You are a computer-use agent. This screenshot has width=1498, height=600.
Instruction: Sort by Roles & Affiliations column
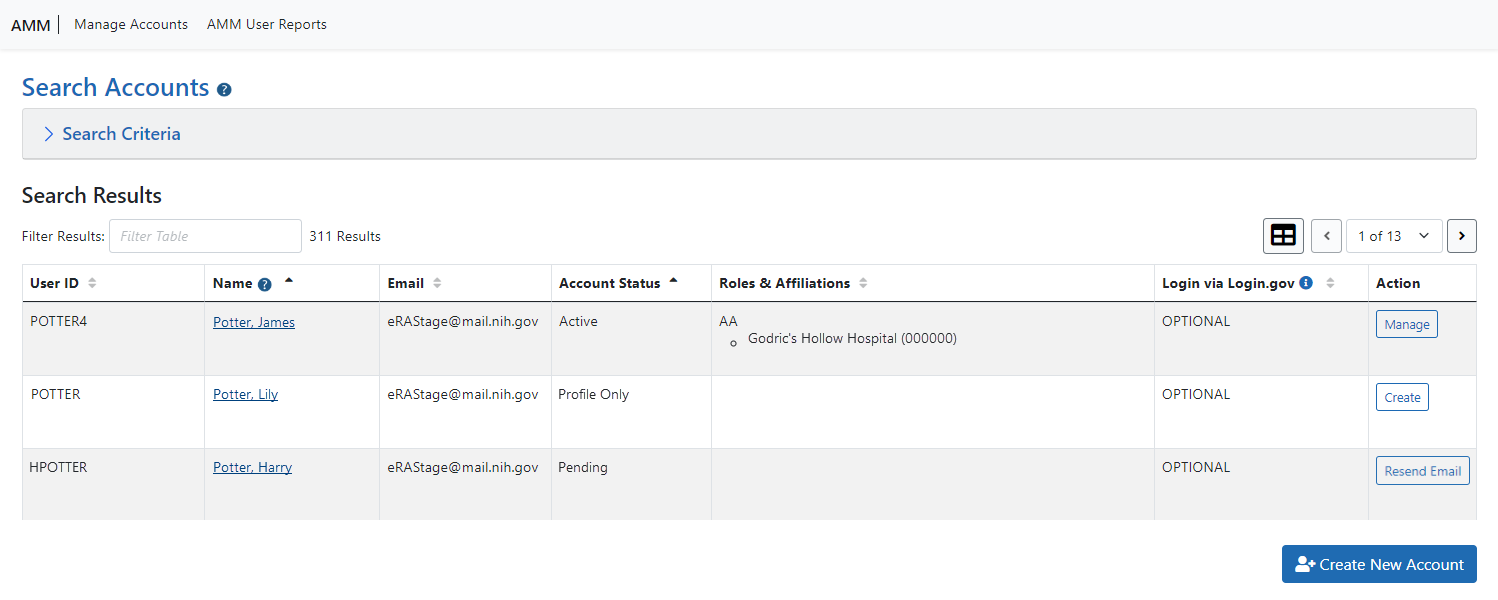(x=863, y=283)
